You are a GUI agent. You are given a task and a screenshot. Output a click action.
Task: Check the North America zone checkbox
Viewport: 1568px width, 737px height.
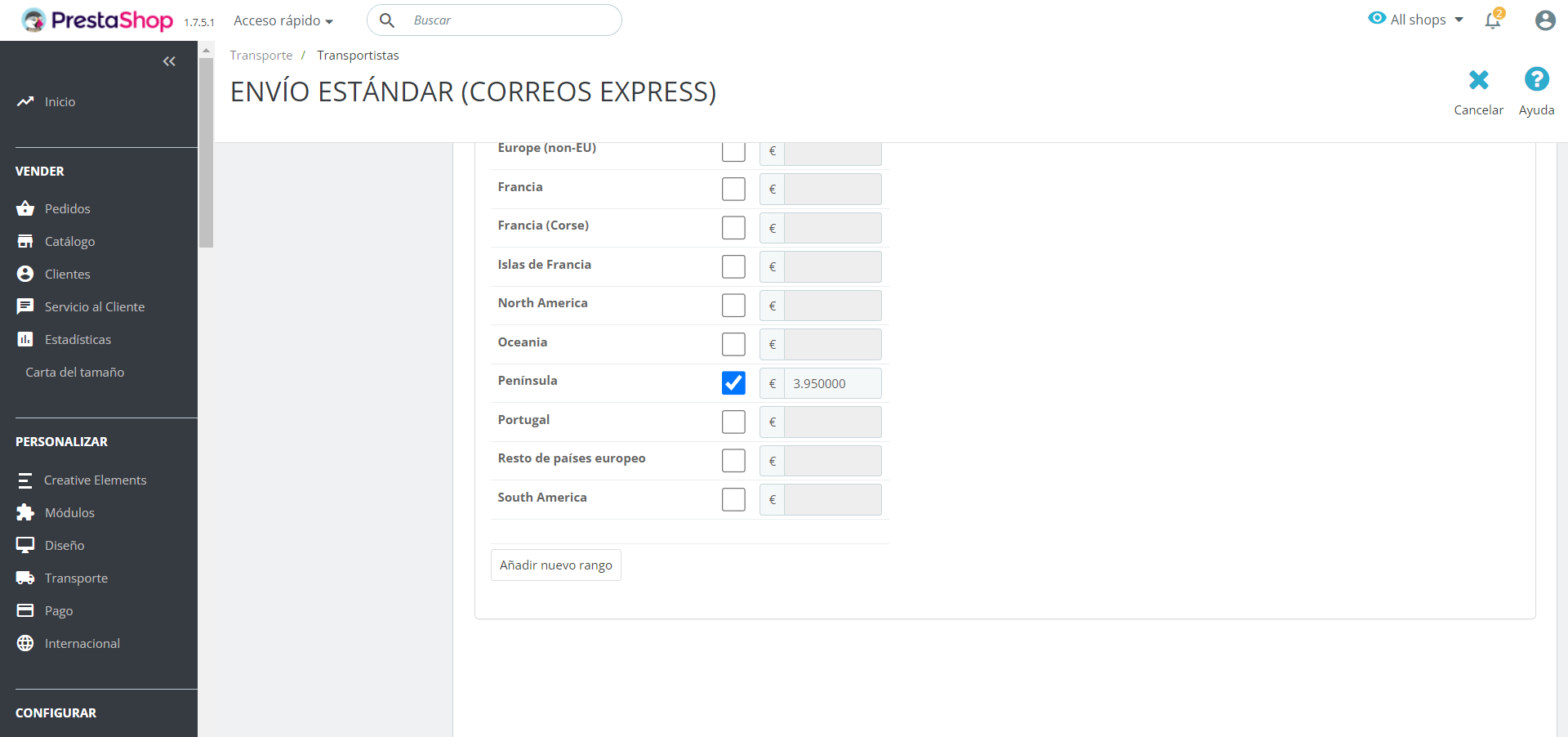pos(733,306)
